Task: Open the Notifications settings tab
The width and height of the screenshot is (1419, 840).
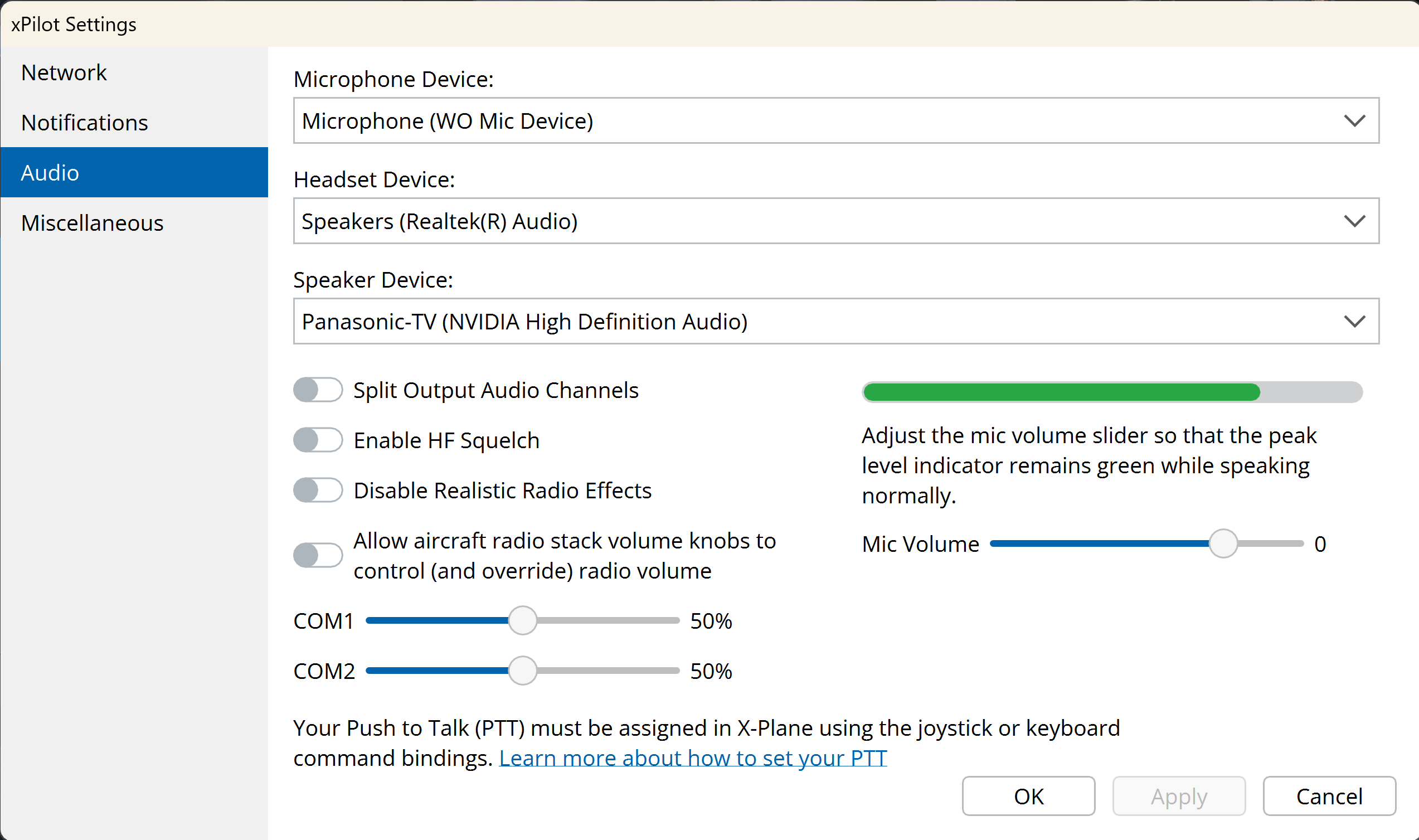Action: (x=84, y=122)
